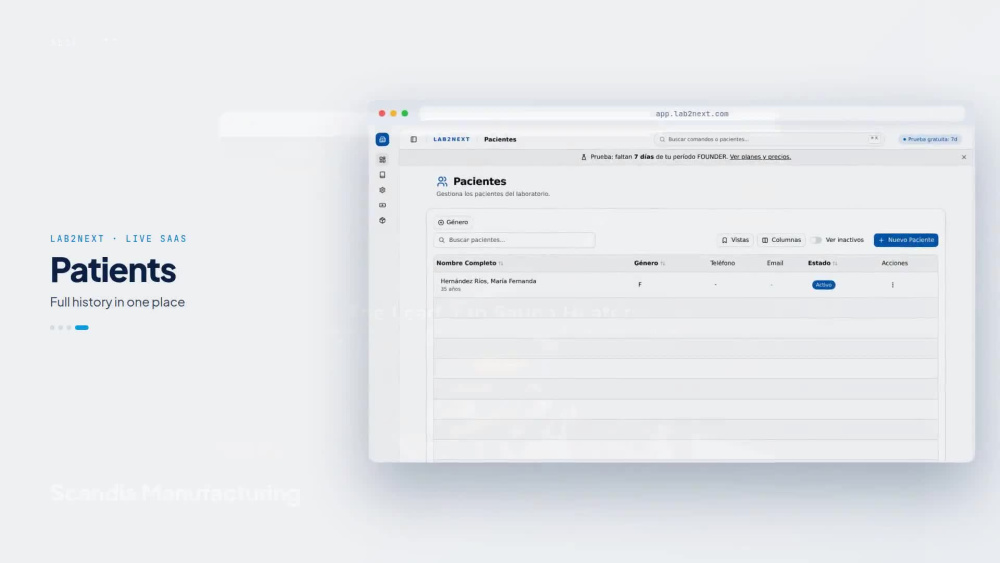Click Nuevo Paciente button

coord(906,240)
